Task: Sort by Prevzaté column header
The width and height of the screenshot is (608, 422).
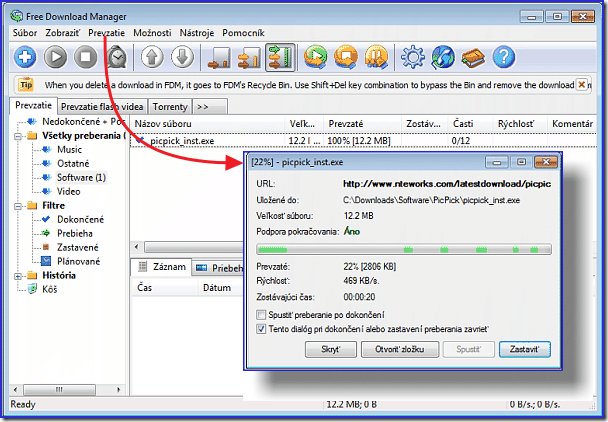Action: point(363,124)
